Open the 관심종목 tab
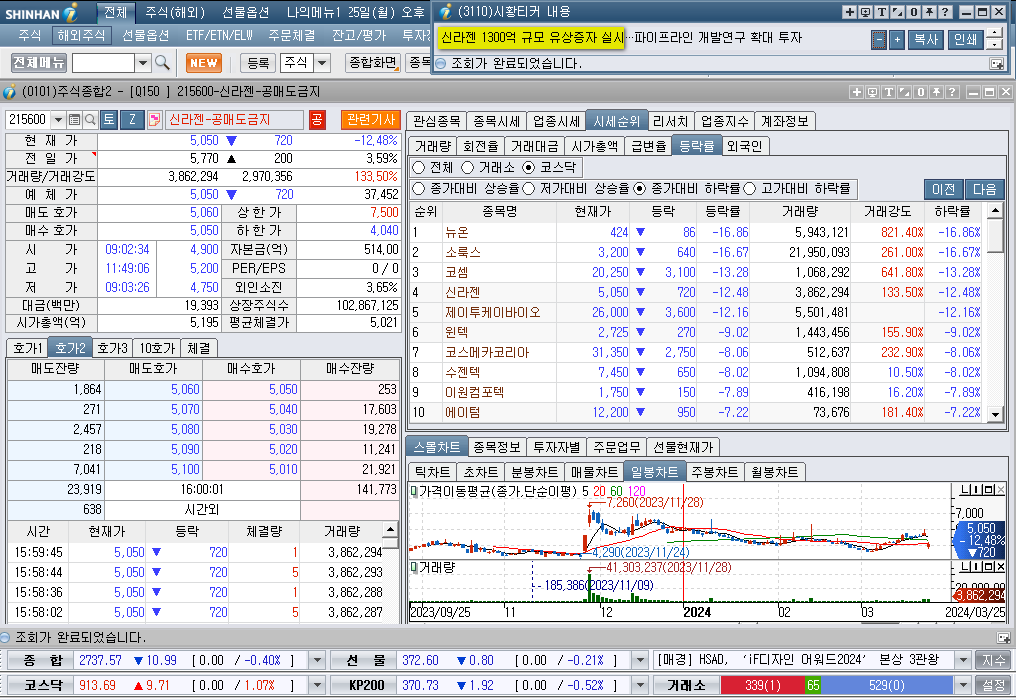 point(436,121)
